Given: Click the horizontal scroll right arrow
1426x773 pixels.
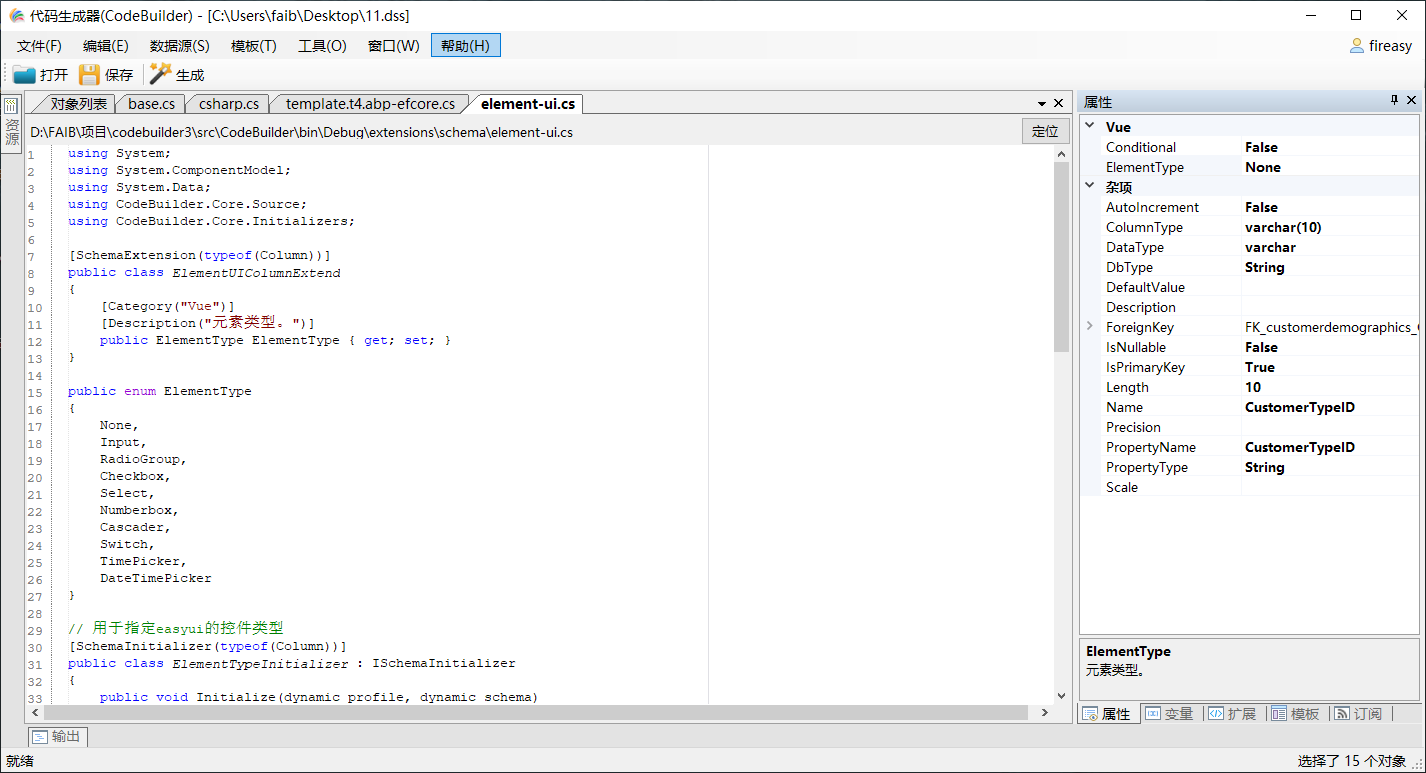Looking at the screenshot, I should pos(1045,713).
